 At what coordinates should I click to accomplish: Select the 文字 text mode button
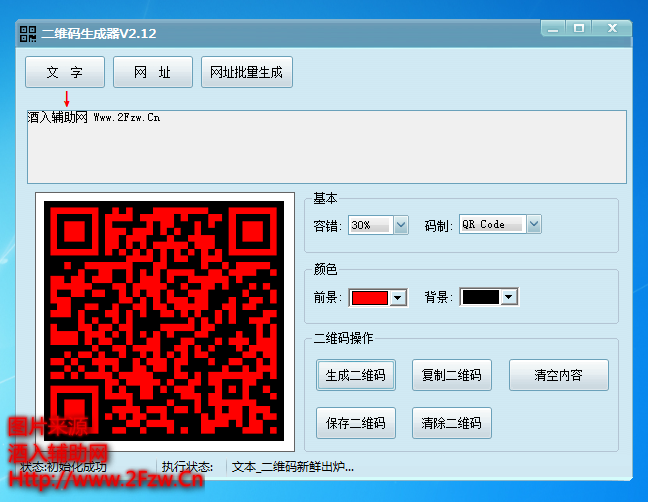click(x=65, y=72)
